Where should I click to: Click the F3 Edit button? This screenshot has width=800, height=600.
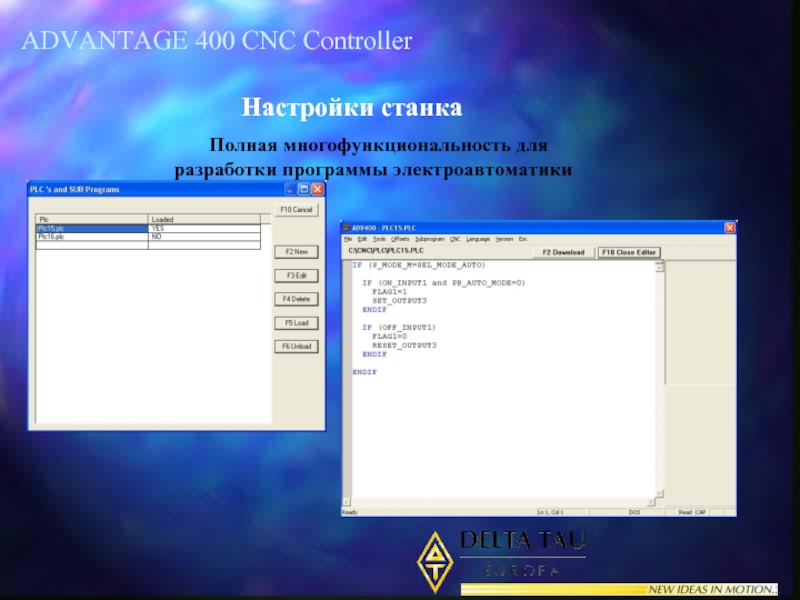[x=296, y=276]
